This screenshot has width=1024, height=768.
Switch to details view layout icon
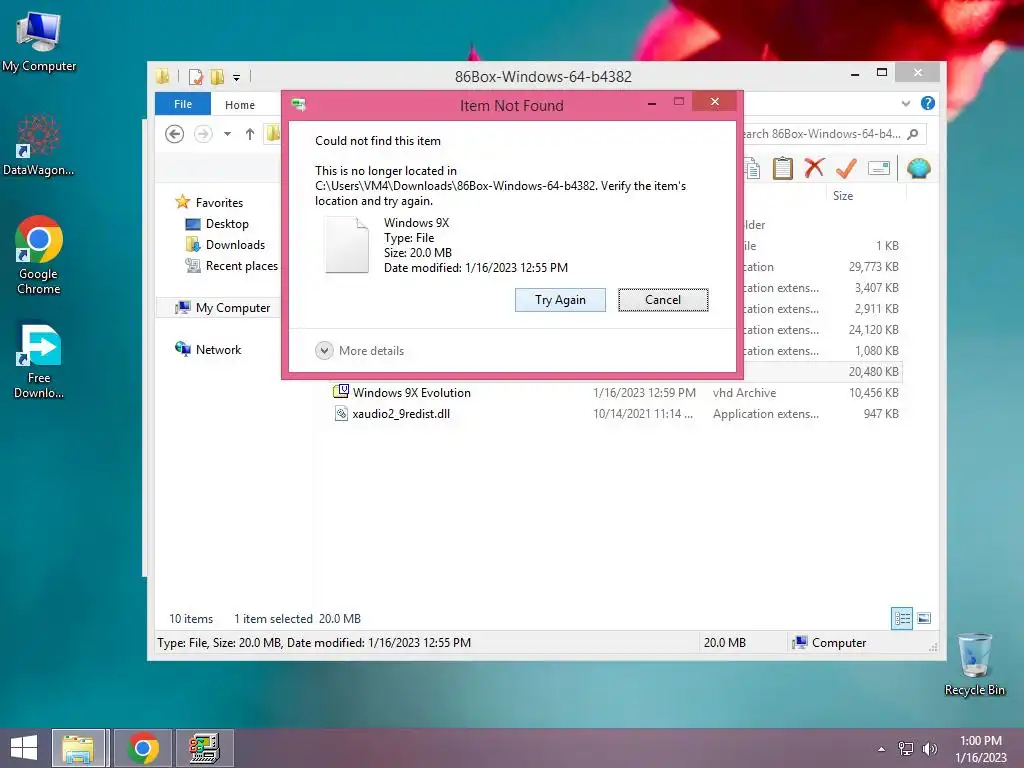pos(902,618)
